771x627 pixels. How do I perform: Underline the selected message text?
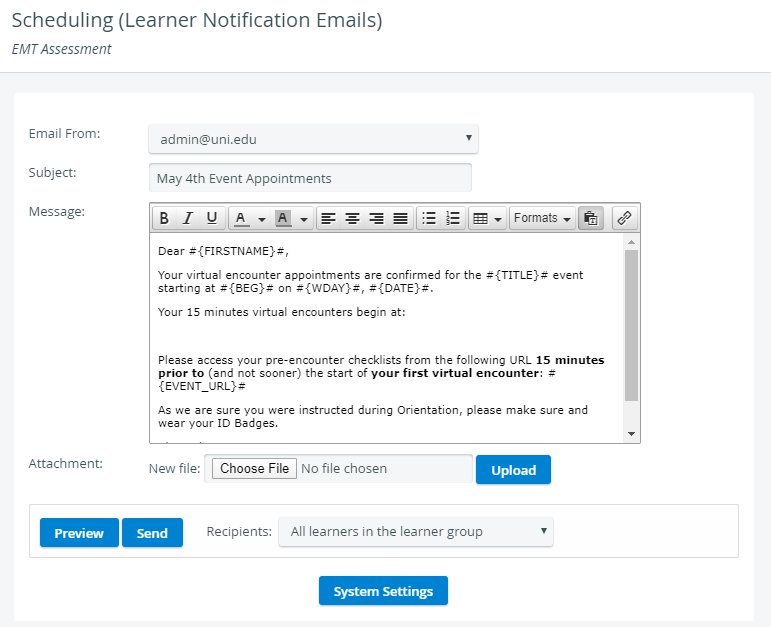click(212, 218)
